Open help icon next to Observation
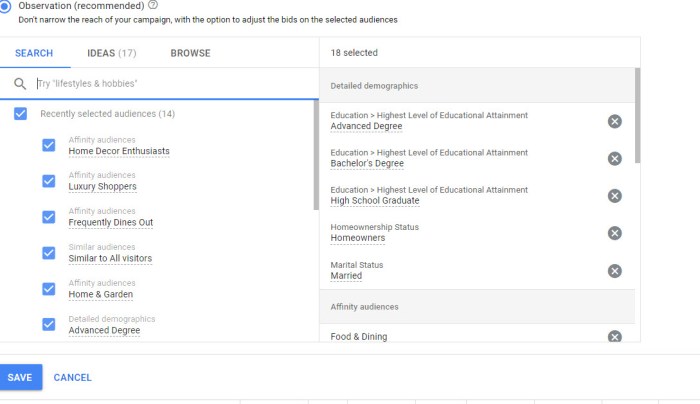Viewport: 700px width, 404px height. 152,5
